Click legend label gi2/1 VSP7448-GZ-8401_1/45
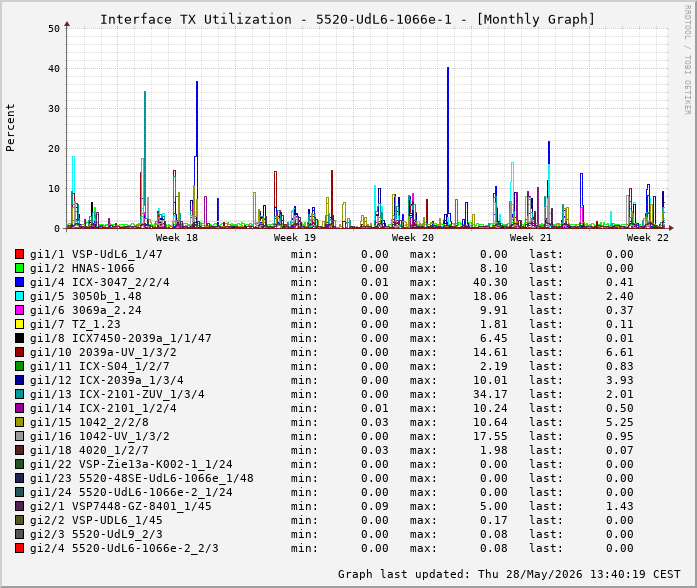The width and height of the screenshot is (697, 588). 120,506
